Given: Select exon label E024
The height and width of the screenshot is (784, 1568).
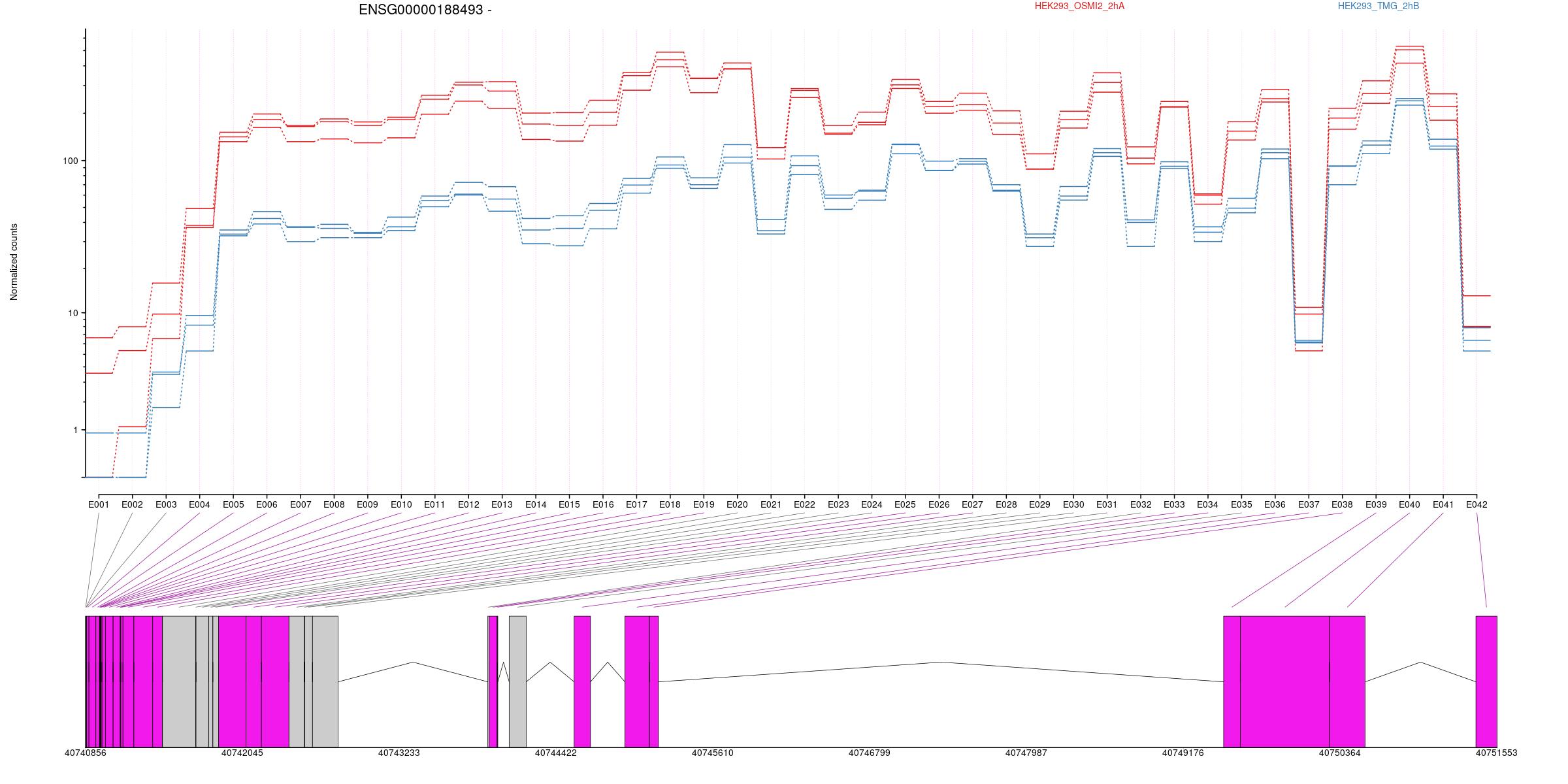Looking at the screenshot, I should point(872,504).
